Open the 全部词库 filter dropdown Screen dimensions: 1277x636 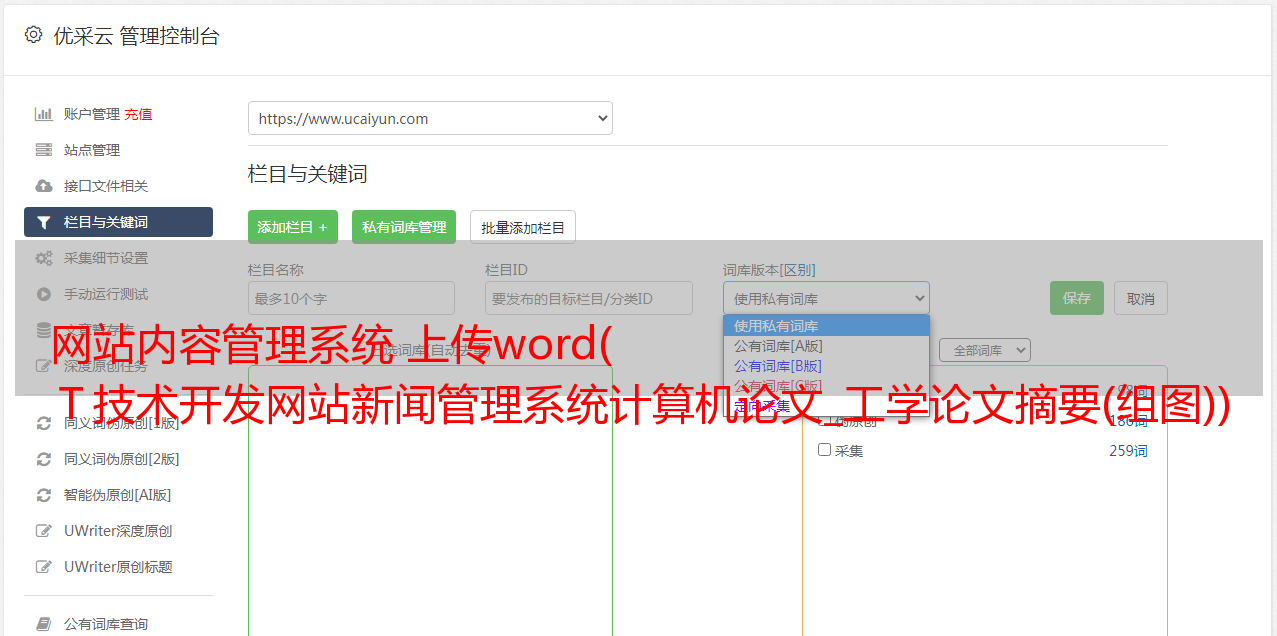[x=985, y=350]
